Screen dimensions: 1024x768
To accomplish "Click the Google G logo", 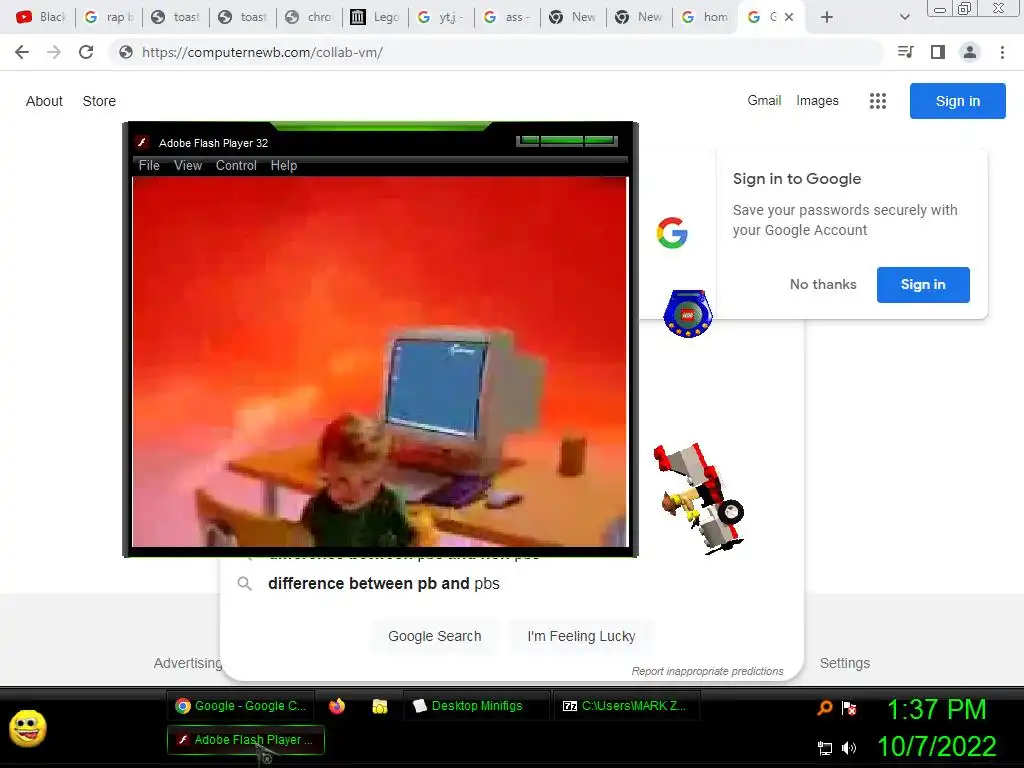I will pyautogui.click(x=672, y=233).
